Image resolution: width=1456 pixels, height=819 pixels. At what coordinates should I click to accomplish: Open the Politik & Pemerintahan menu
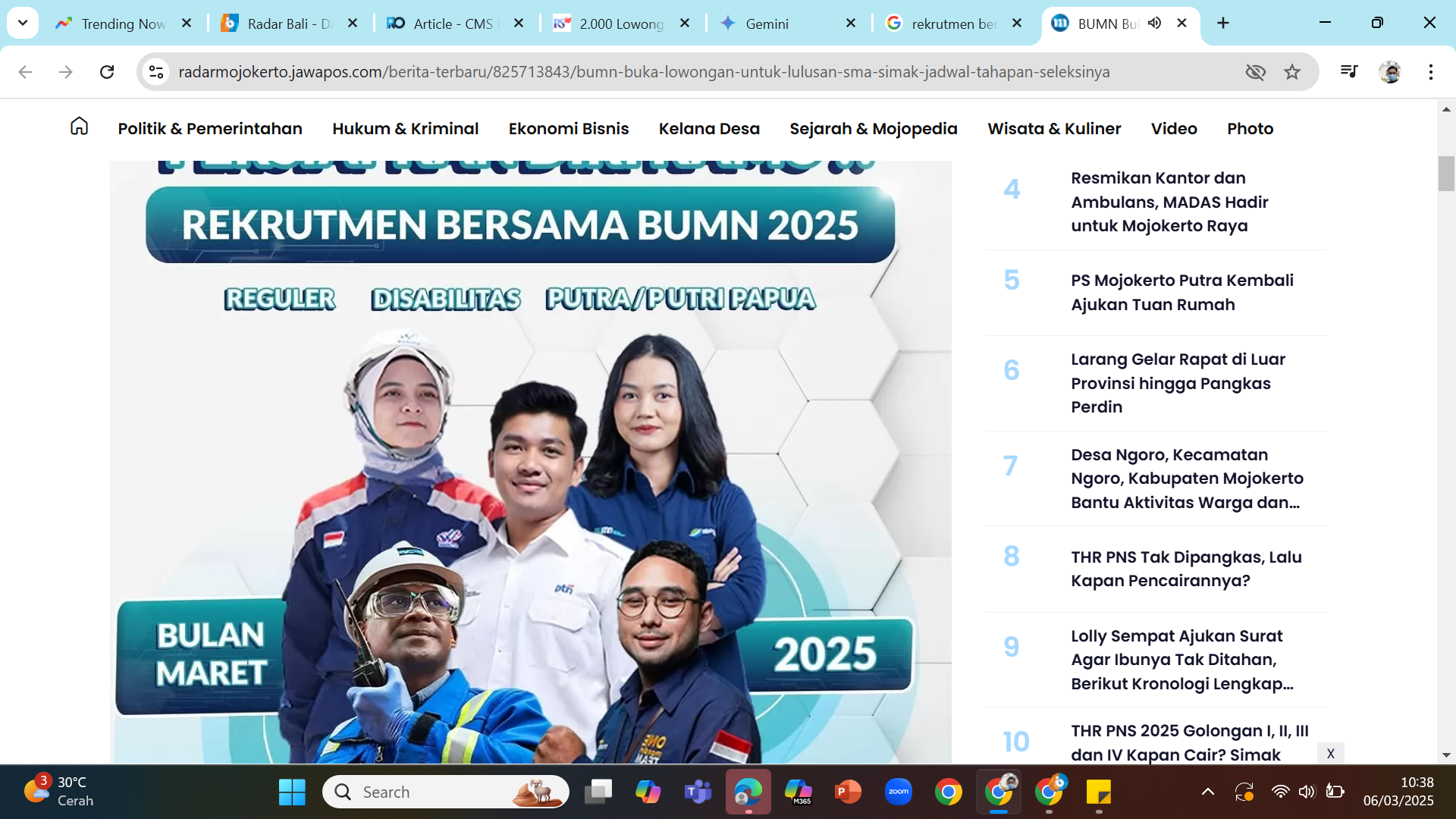[210, 129]
